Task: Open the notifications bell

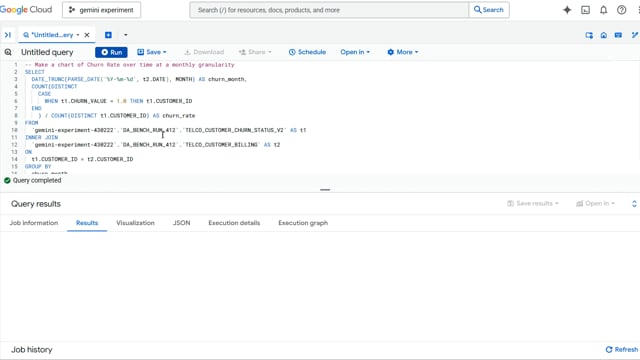Action: 603,10
